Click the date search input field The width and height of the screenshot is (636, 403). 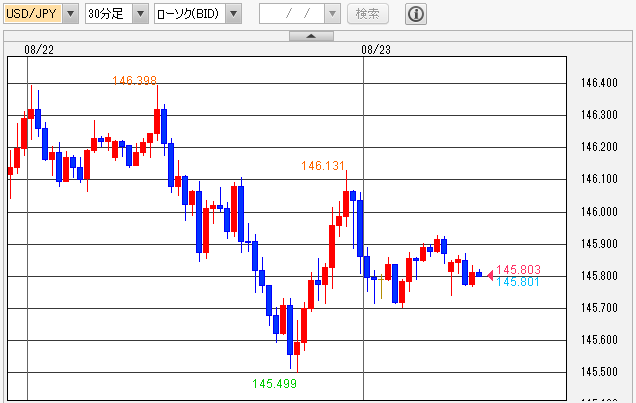coord(292,14)
